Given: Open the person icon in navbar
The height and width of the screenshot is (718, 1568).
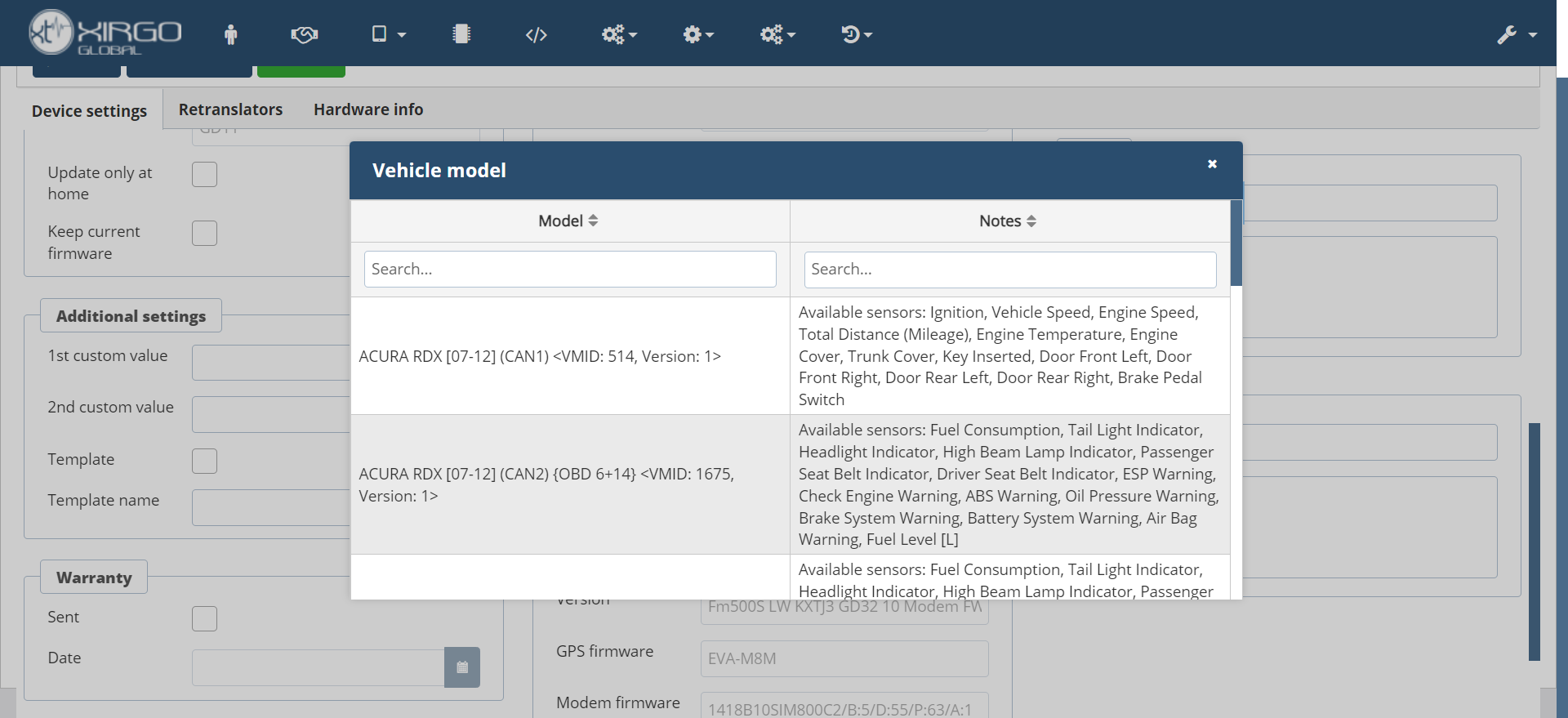Looking at the screenshot, I should [x=231, y=34].
